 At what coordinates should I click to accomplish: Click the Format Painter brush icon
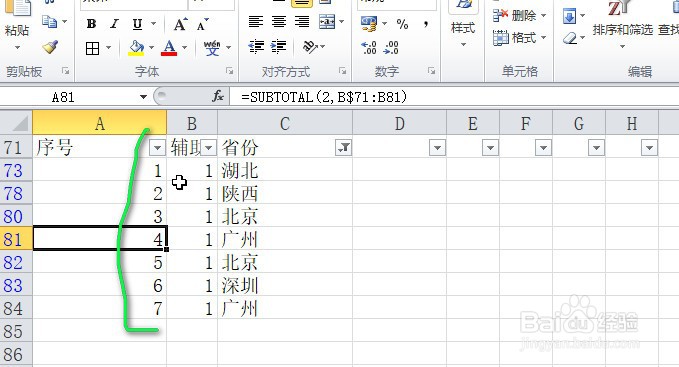pyautogui.click(x=51, y=47)
